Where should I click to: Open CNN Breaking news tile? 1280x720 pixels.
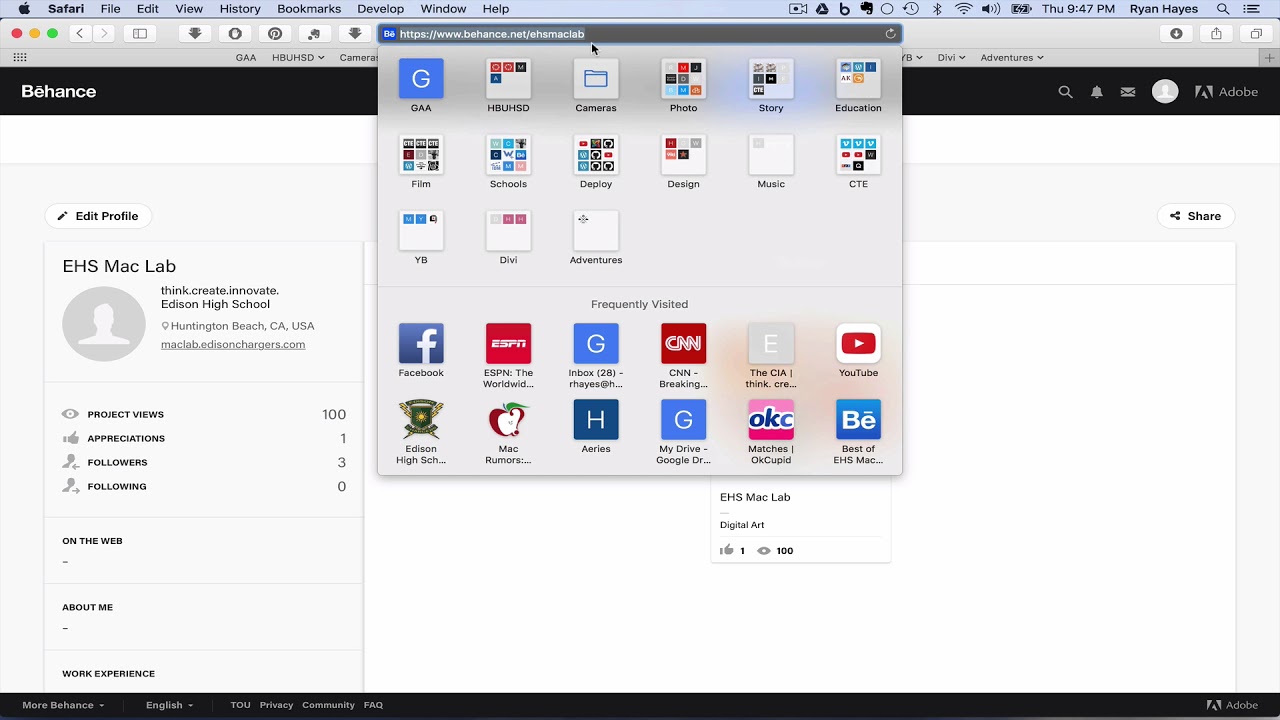683,344
